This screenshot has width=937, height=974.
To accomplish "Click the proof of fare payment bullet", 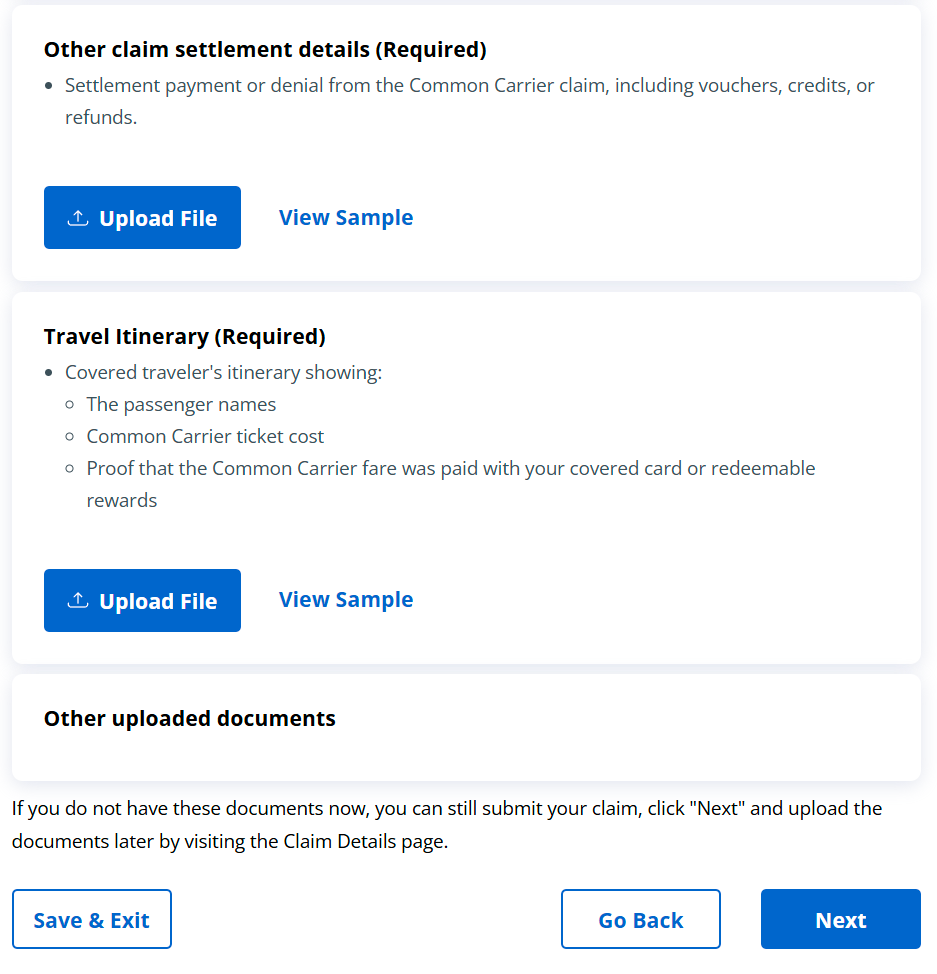I will 450,469.
